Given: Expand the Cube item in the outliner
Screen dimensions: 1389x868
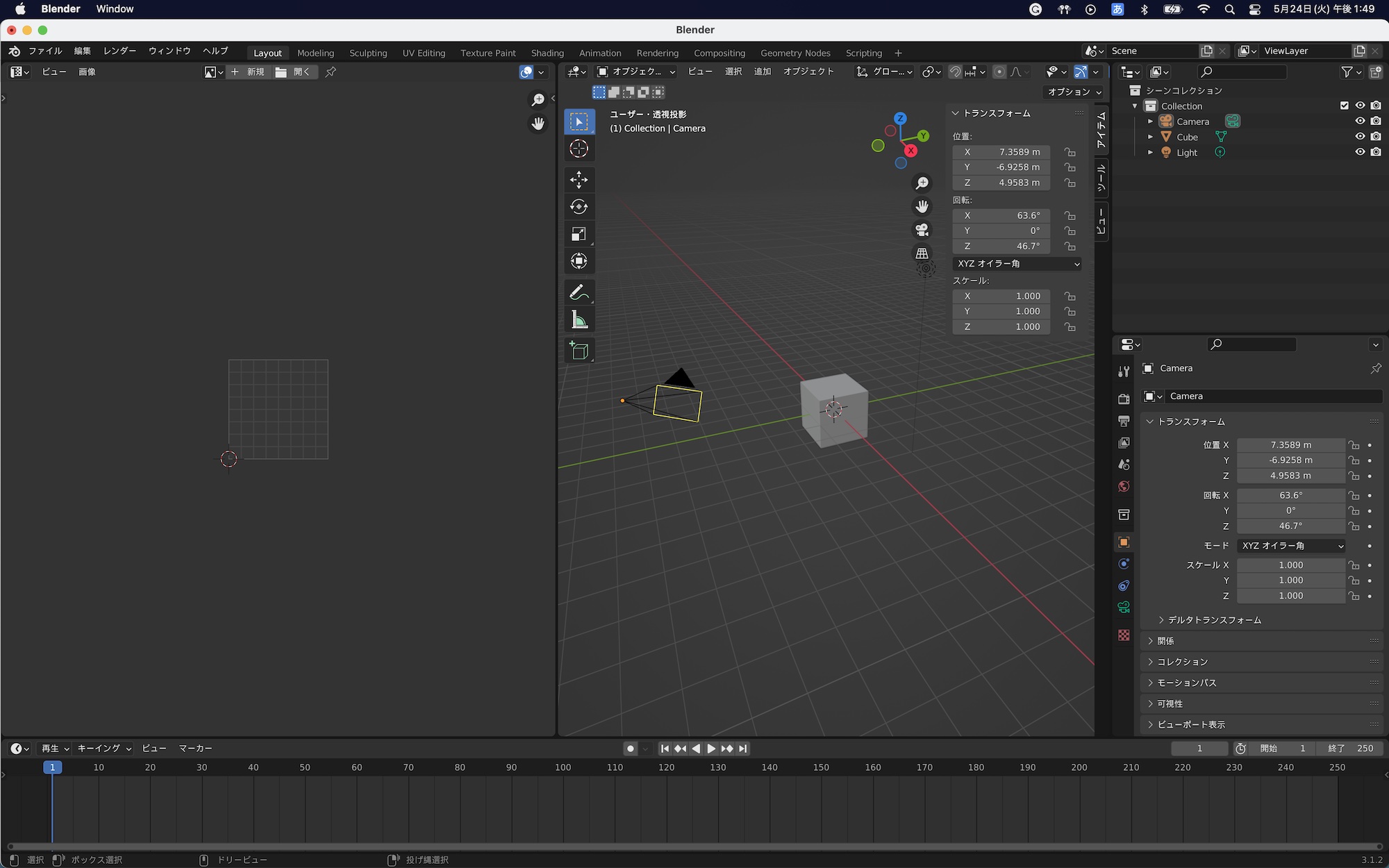Looking at the screenshot, I should (x=1150, y=137).
